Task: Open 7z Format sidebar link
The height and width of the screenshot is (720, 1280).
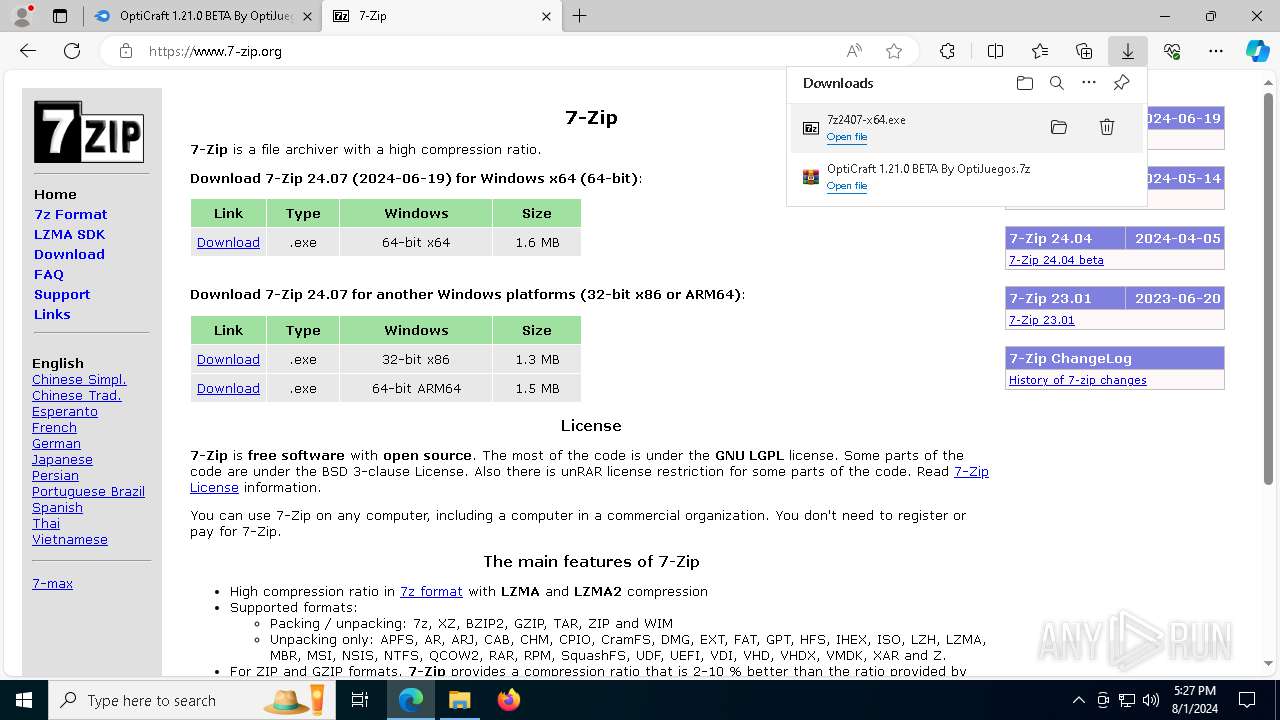Action: (70, 215)
